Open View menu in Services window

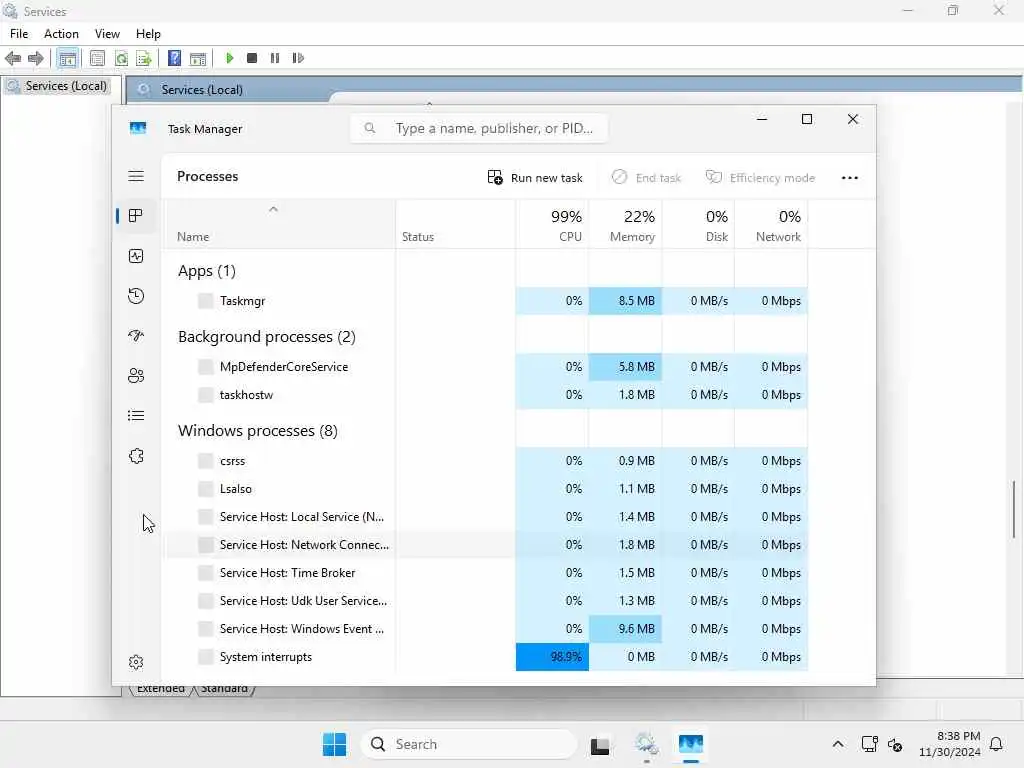(x=107, y=34)
